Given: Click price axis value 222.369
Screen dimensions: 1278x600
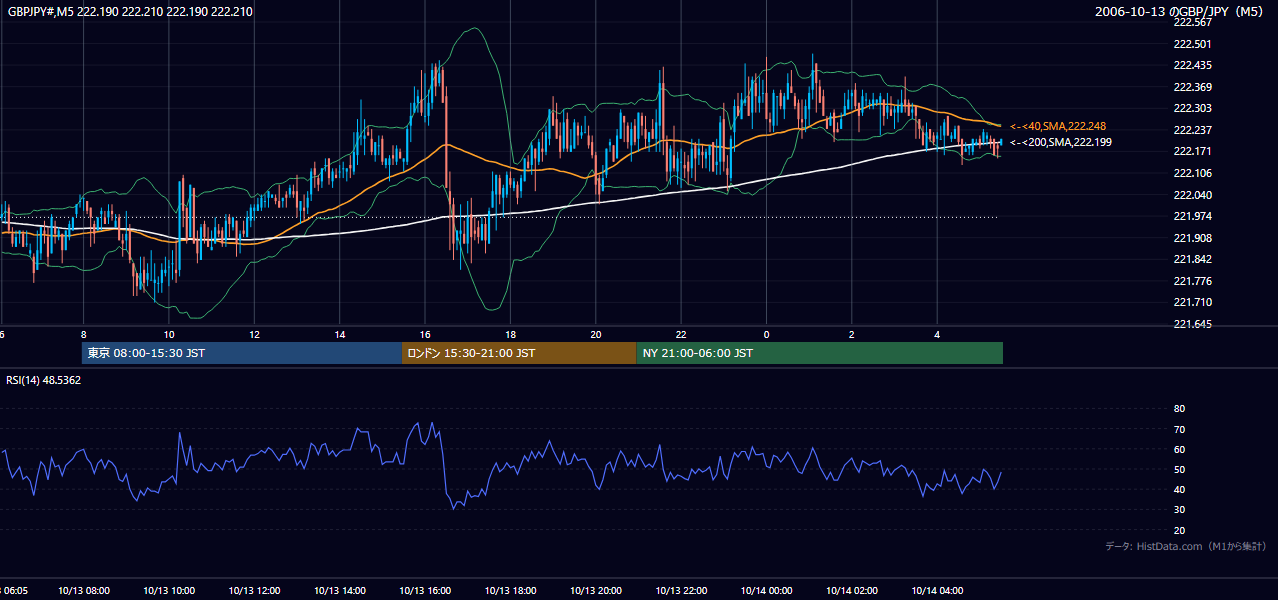Looking at the screenshot, I should pos(1192,87).
